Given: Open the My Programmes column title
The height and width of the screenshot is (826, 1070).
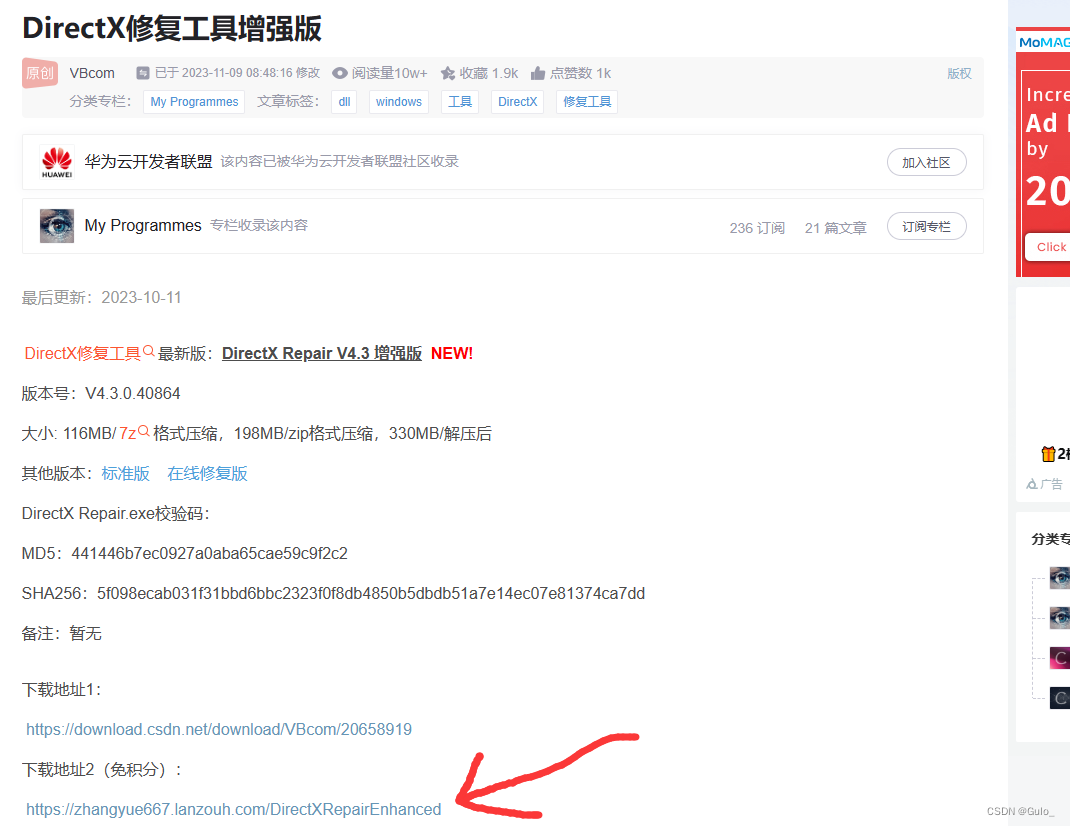Looking at the screenshot, I should click(143, 225).
